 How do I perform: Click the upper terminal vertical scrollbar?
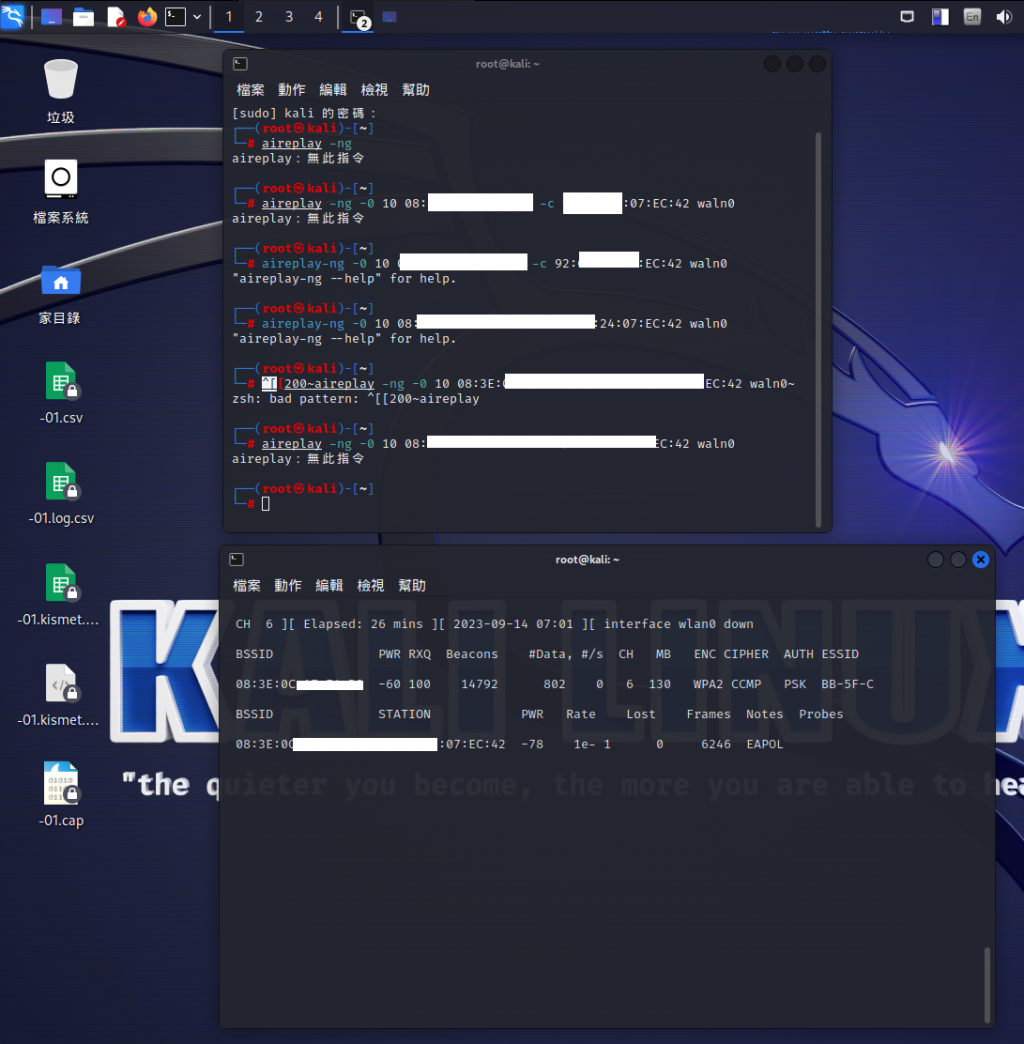pos(818,330)
